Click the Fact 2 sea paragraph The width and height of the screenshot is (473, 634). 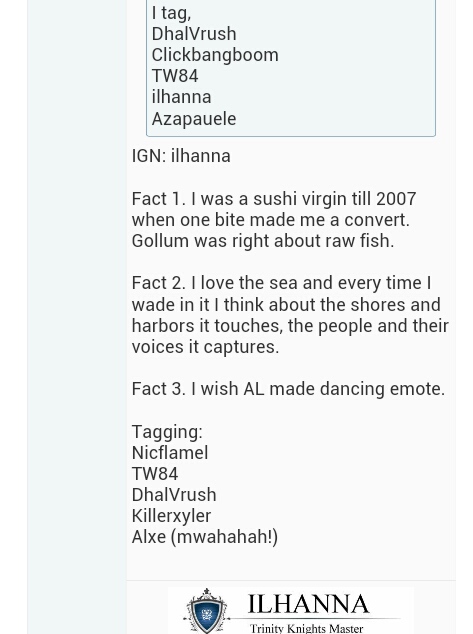tap(290, 315)
